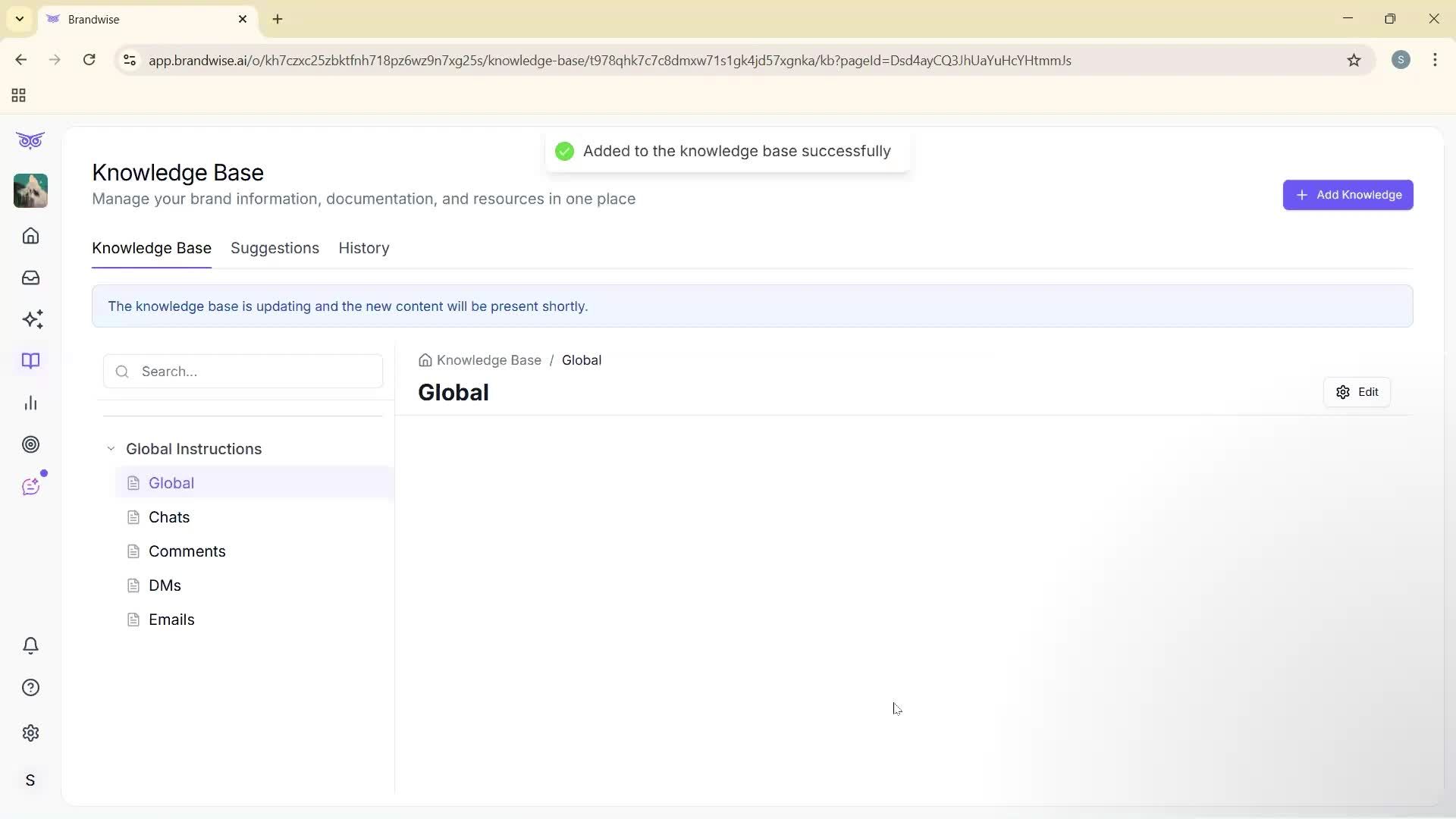Toggle the bookmark star in address bar
Screen dimensions: 1456x819
pyautogui.click(x=1354, y=61)
